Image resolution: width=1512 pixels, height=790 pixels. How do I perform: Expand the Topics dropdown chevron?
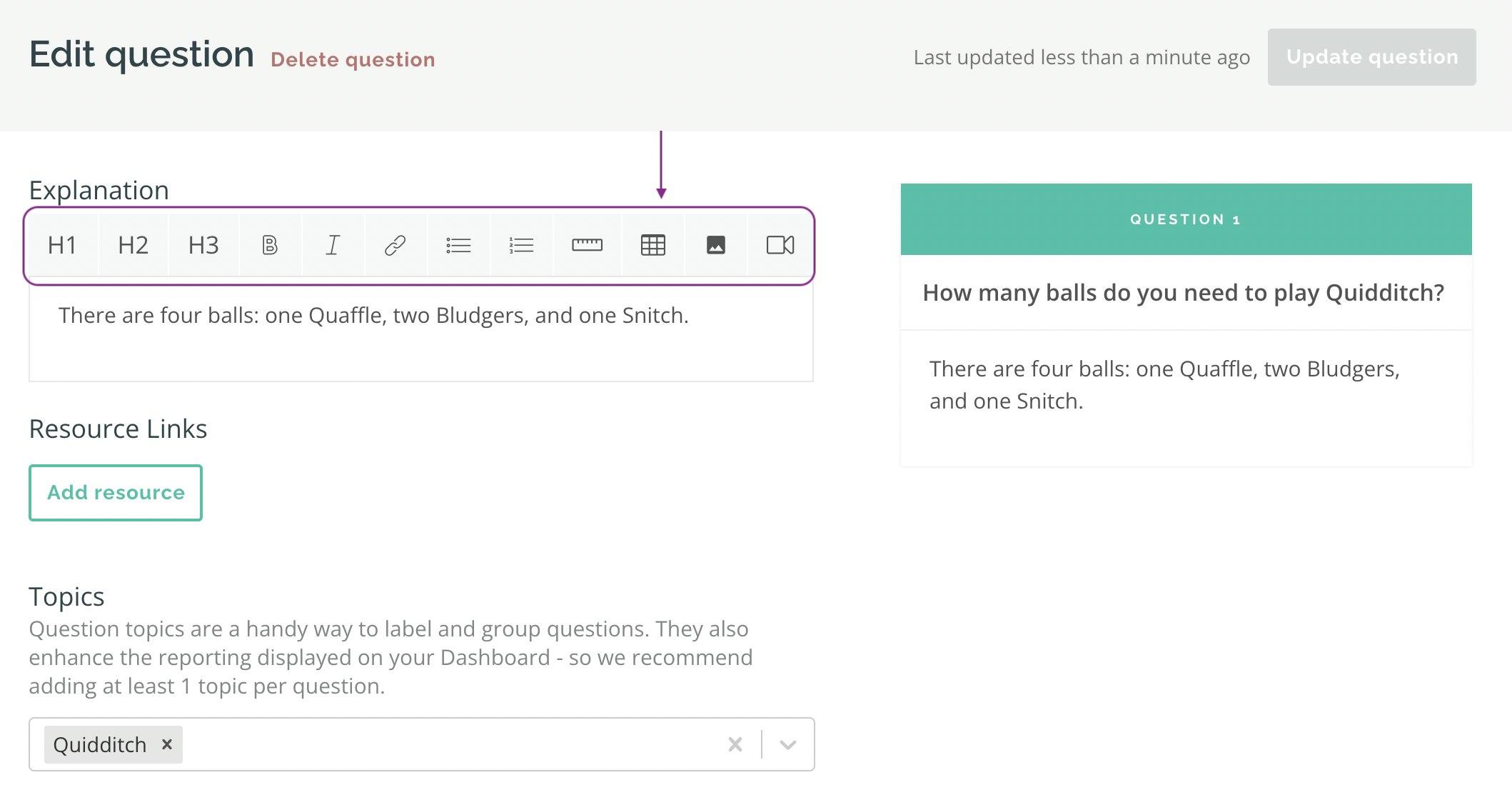(x=787, y=744)
